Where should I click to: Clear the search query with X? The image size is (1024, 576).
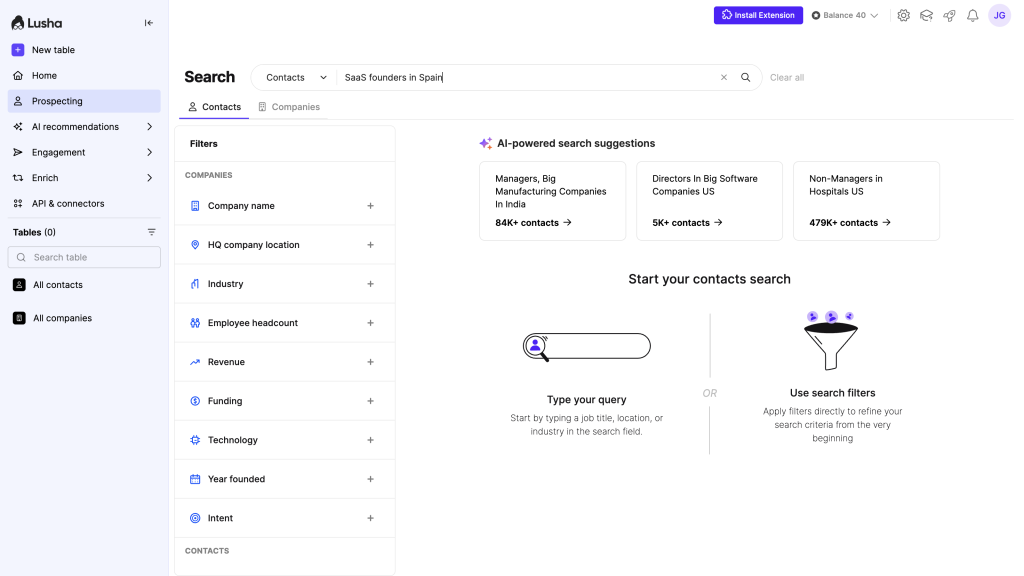[x=724, y=77]
